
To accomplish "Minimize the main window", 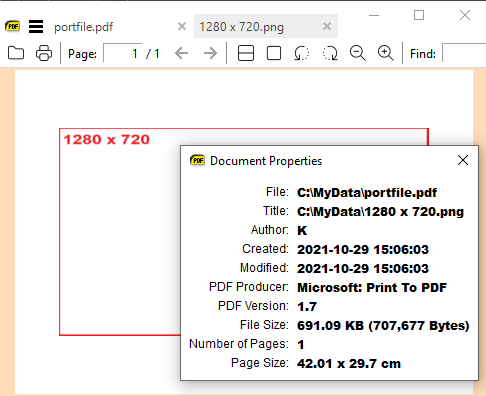I will coord(374,15).
